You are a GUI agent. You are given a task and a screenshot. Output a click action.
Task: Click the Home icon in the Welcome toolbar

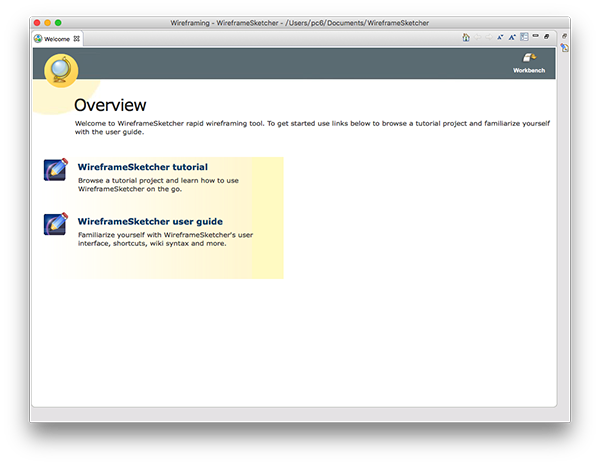point(466,37)
